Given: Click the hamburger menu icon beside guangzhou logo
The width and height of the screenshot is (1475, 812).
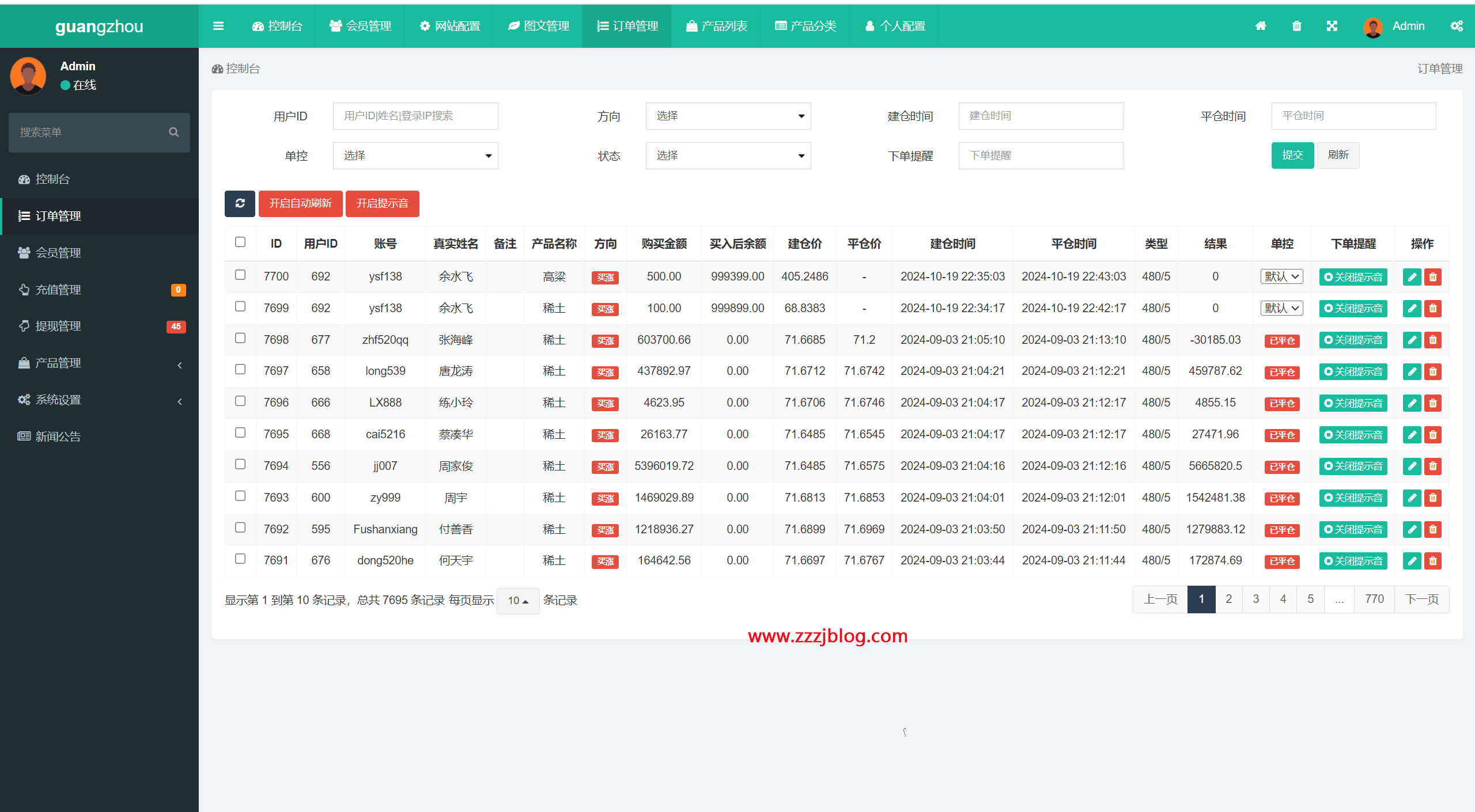Looking at the screenshot, I should (218, 26).
